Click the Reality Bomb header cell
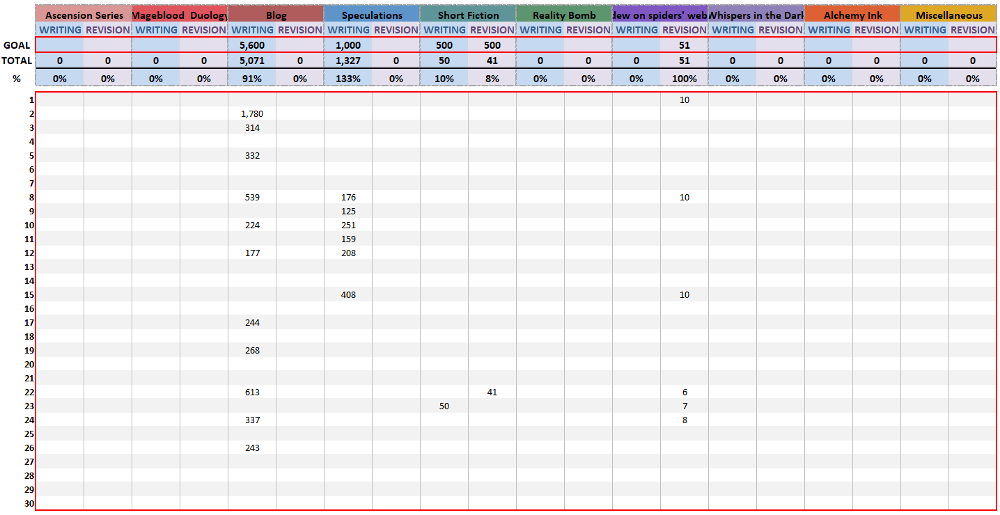1000x515 pixels. pyautogui.click(x=564, y=15)
